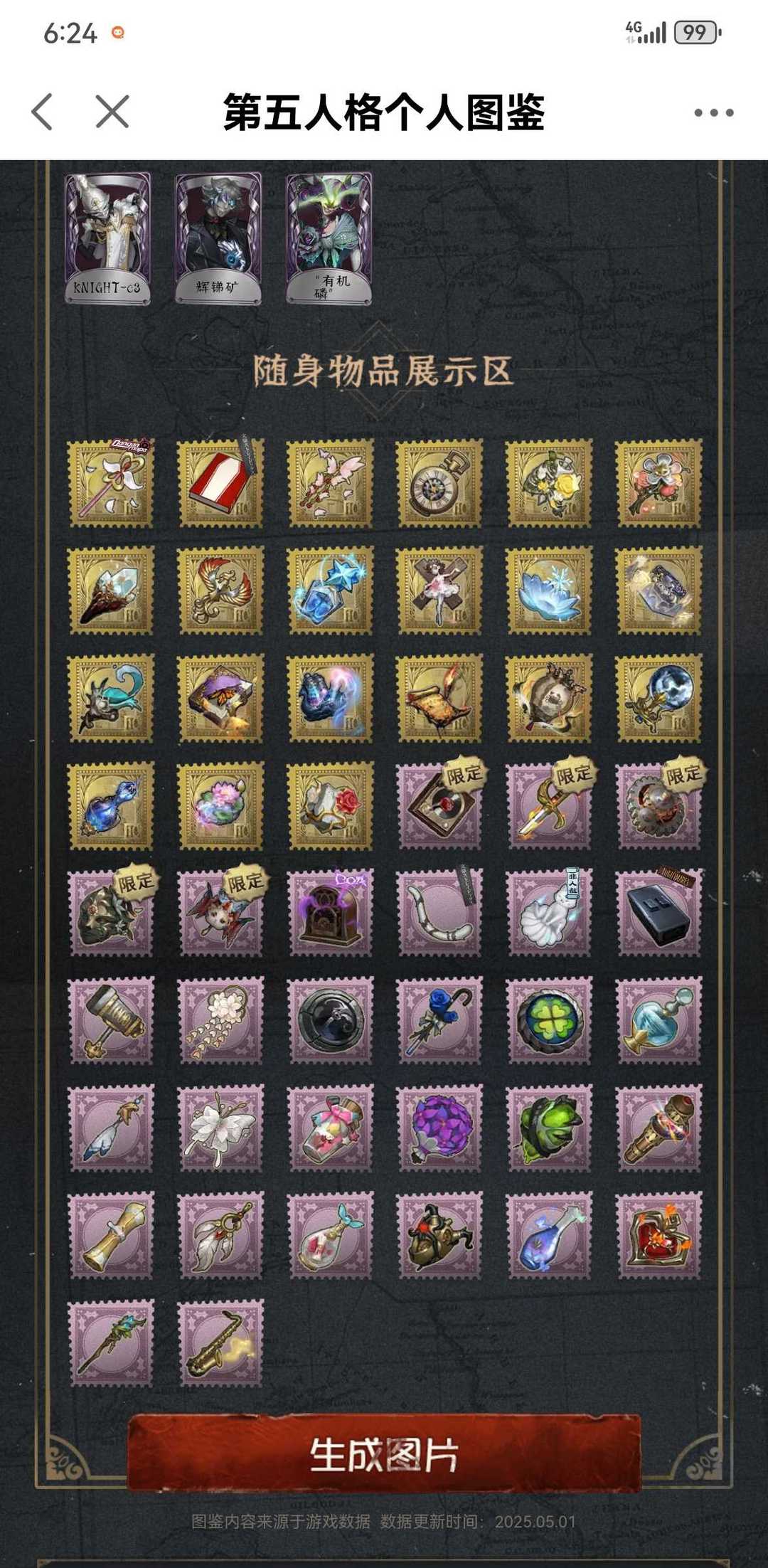Tap the red book accessory stamp
Screen dimensions: 768x1568
click(220, 483)
